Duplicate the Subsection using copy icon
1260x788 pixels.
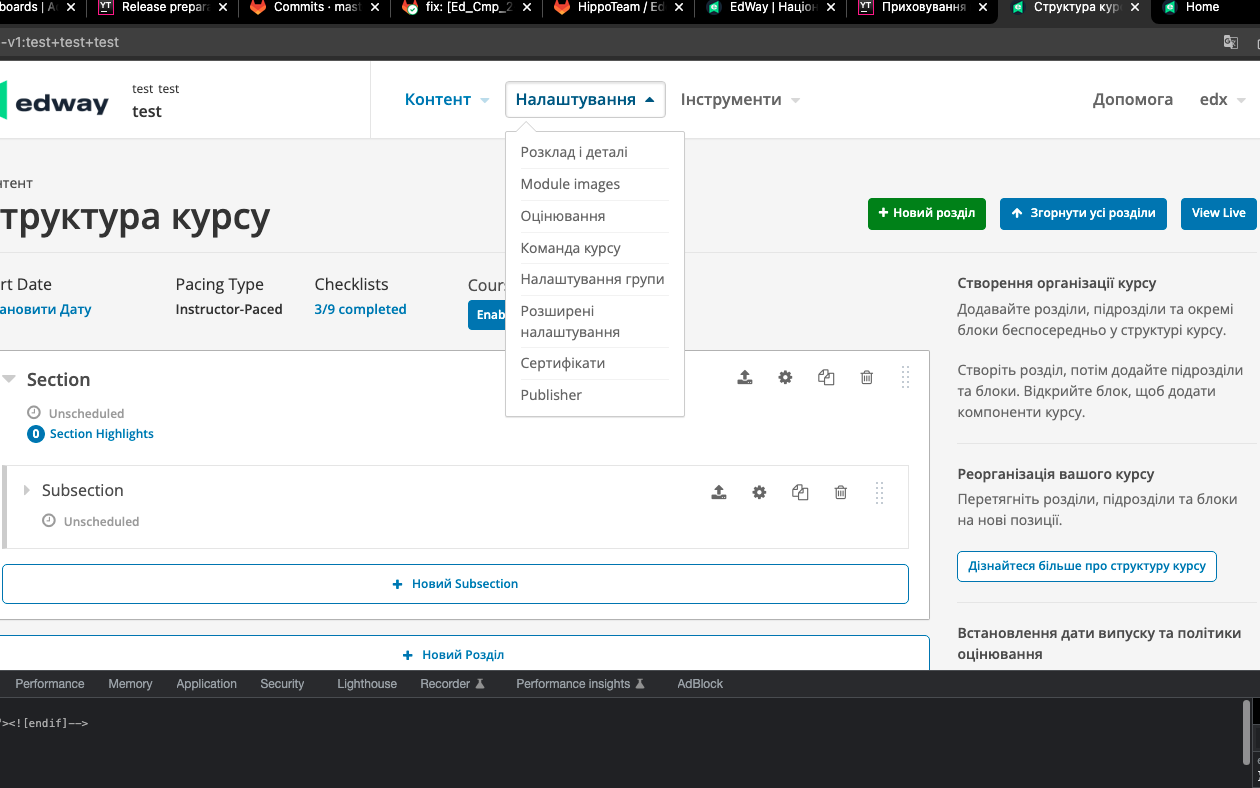coord(800,492)
